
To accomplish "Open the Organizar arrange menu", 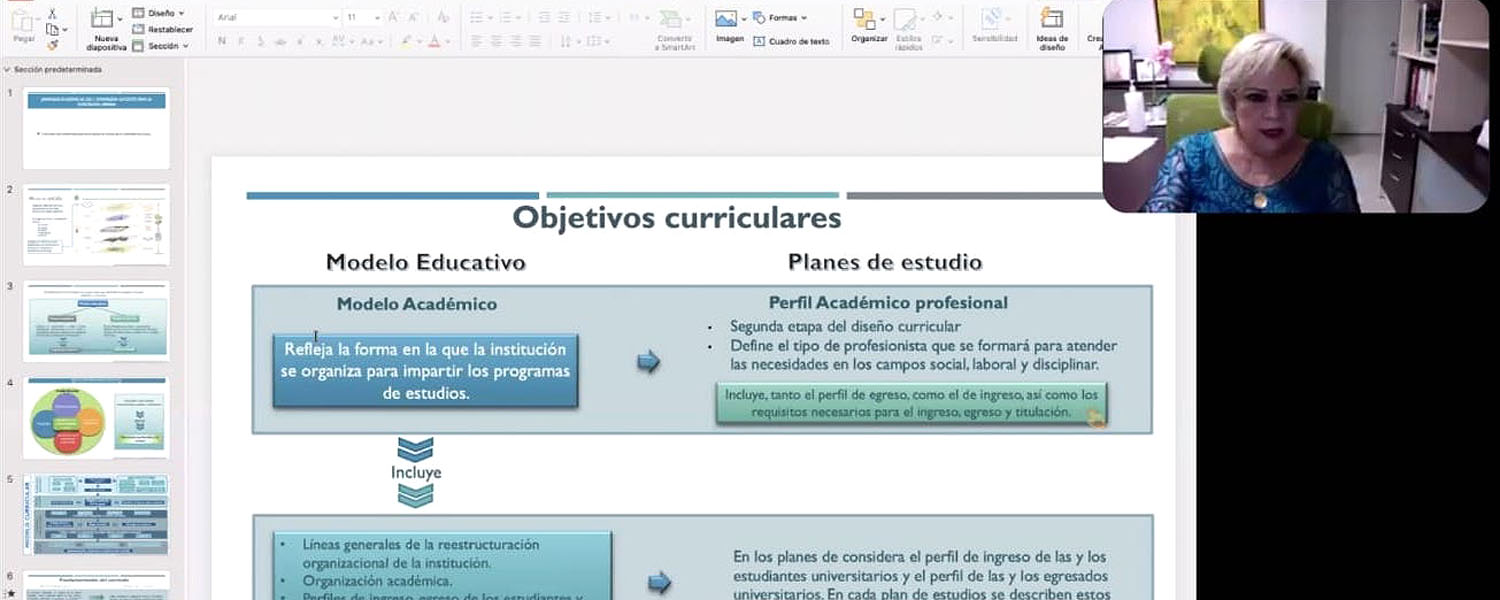I will click(x=869, y=27).
